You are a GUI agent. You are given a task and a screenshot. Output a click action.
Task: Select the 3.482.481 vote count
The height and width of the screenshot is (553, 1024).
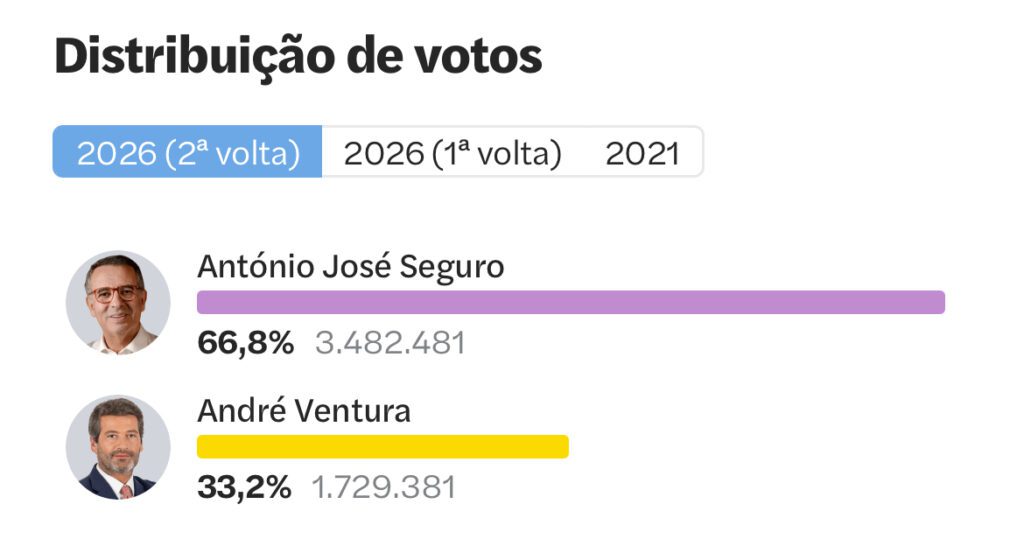(x=390, y=343)
